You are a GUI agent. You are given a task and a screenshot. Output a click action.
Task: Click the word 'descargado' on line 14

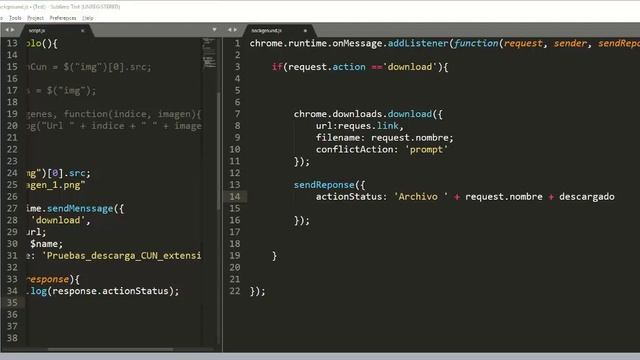(x=587, y=197)
